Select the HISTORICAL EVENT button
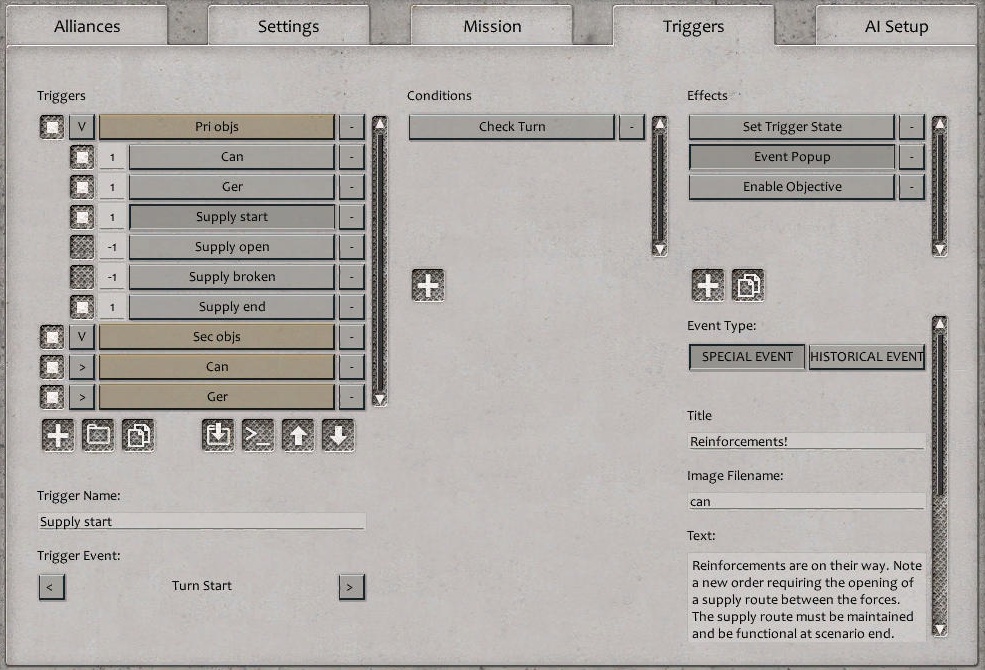 [866, 356]
